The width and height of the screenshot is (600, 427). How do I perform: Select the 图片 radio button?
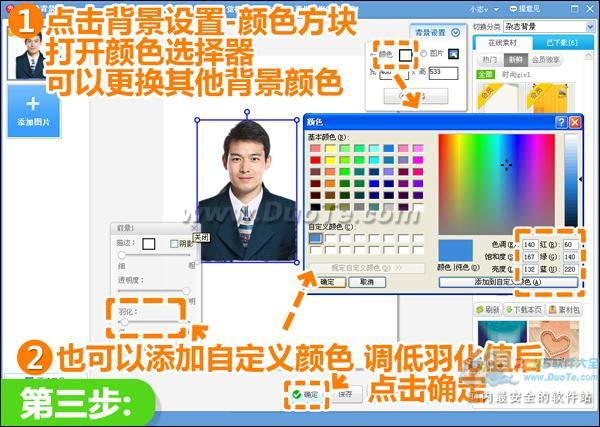[x=423, y=54]
